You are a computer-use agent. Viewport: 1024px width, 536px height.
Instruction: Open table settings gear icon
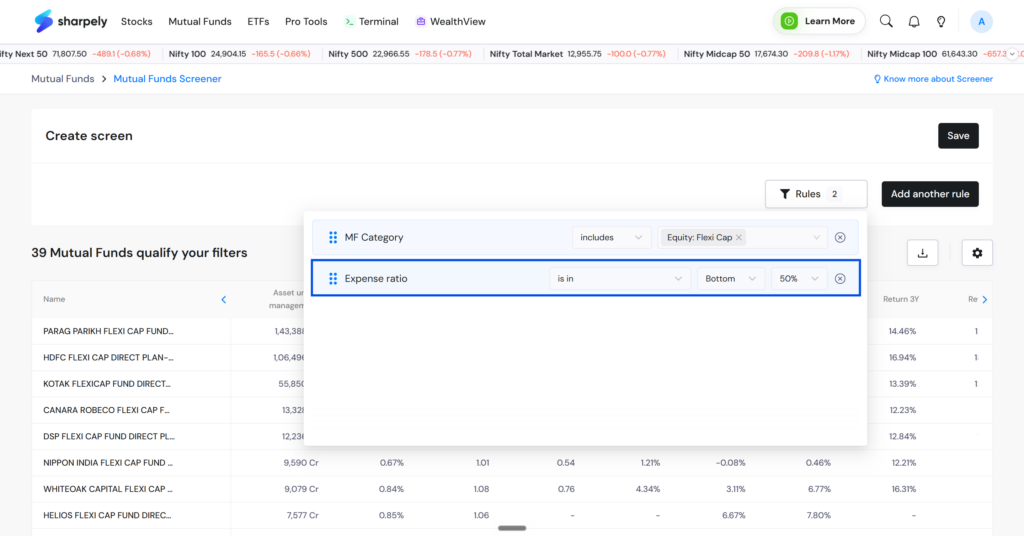click(x=977, y=253)
